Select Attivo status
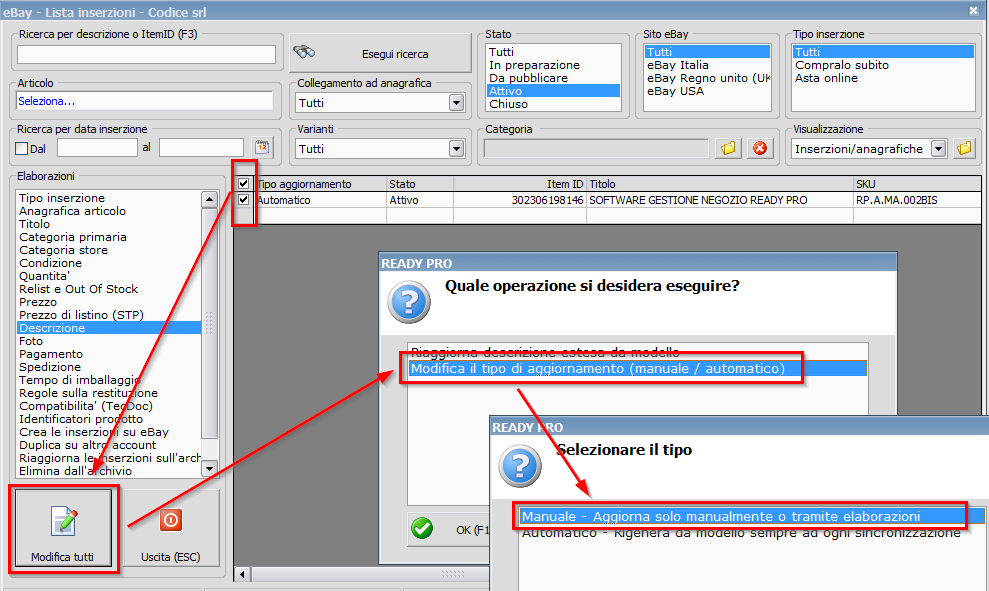989x591 pixels. pyautogui.click(x=553, y=91)
